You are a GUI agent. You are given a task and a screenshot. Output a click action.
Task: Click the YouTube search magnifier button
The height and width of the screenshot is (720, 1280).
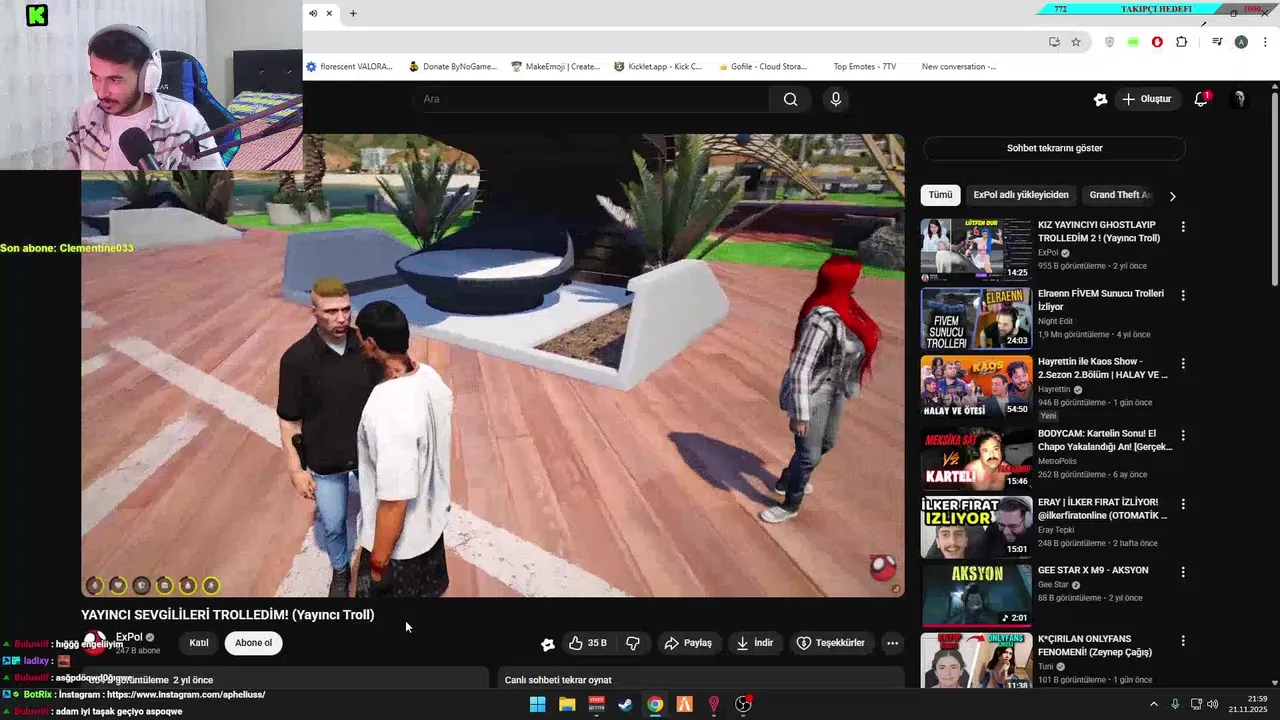point(790,99)
